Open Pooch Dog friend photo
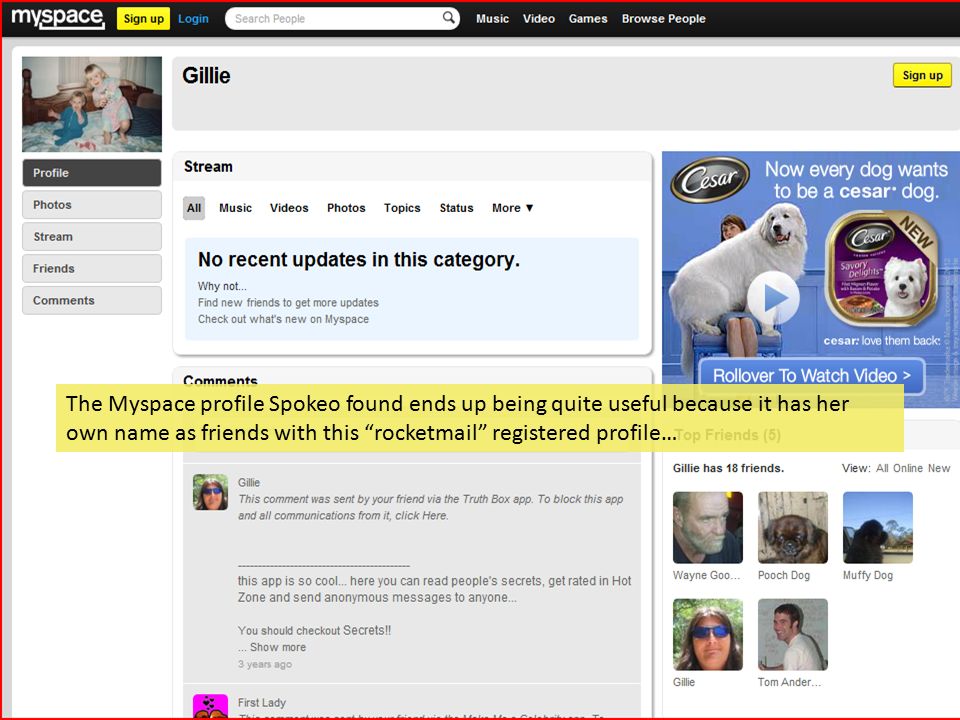 (793, 527)
